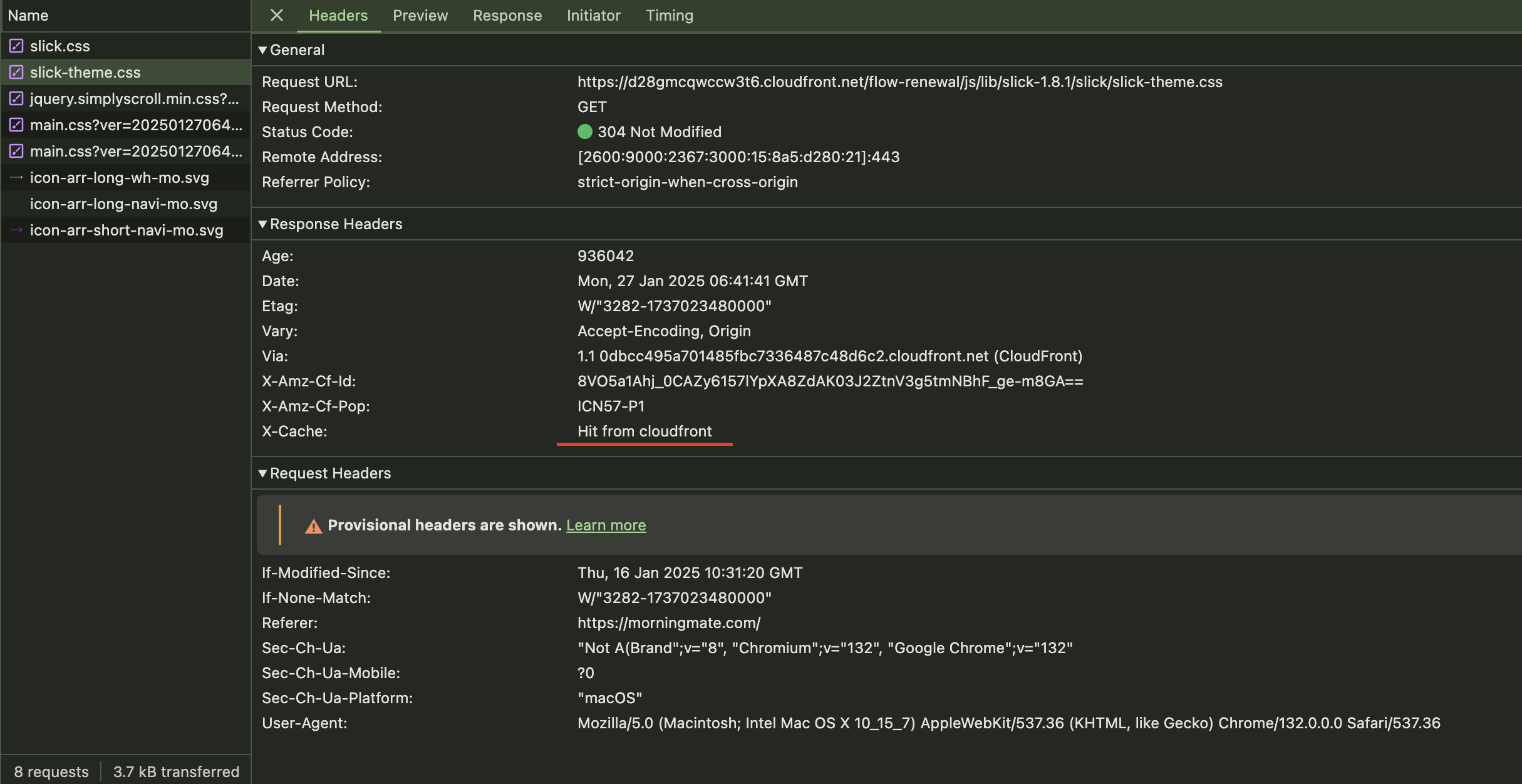1522x784 pixels.
Task: Switch to the Preview tab
Action: (420, 15)
